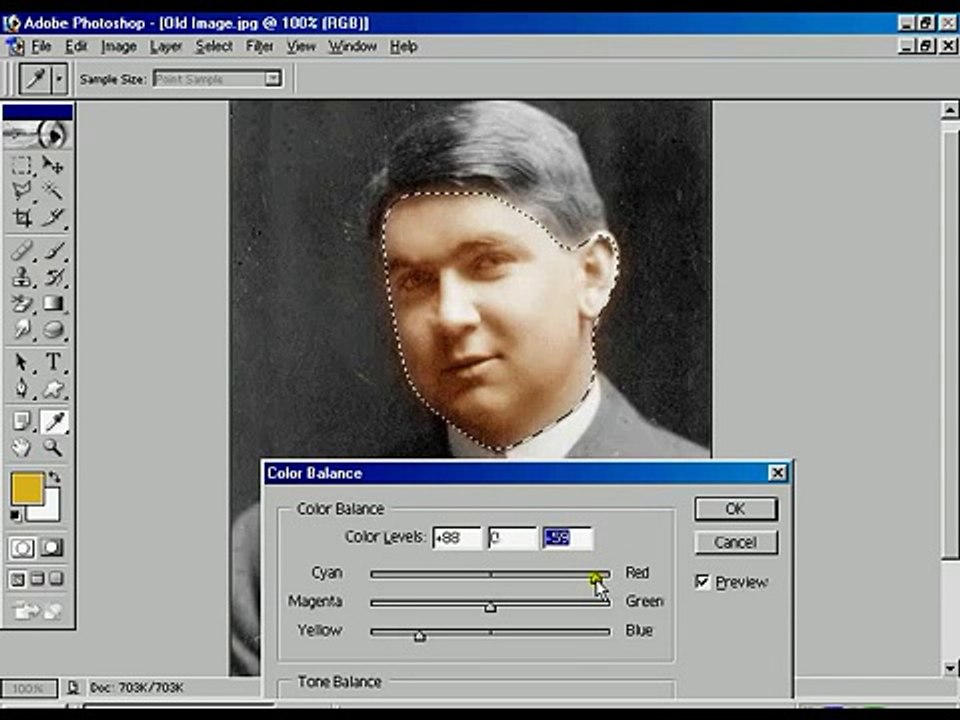Open the Select menu
Viewport: 960px width, 720px height.
(x=214, y=47)
